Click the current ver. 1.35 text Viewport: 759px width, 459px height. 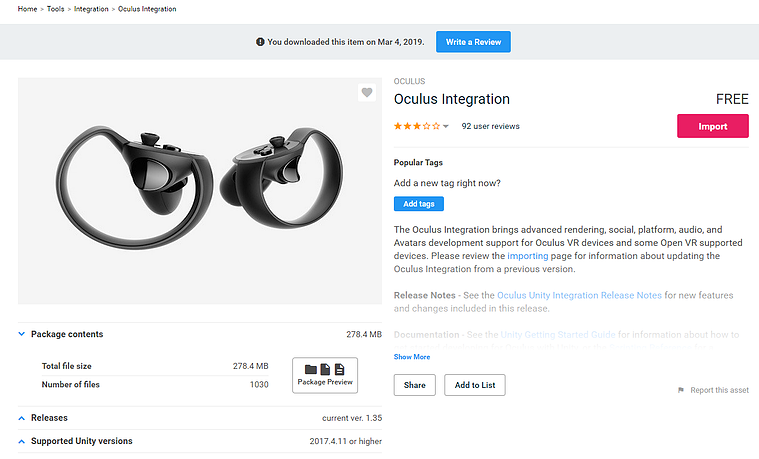point(352,418)
